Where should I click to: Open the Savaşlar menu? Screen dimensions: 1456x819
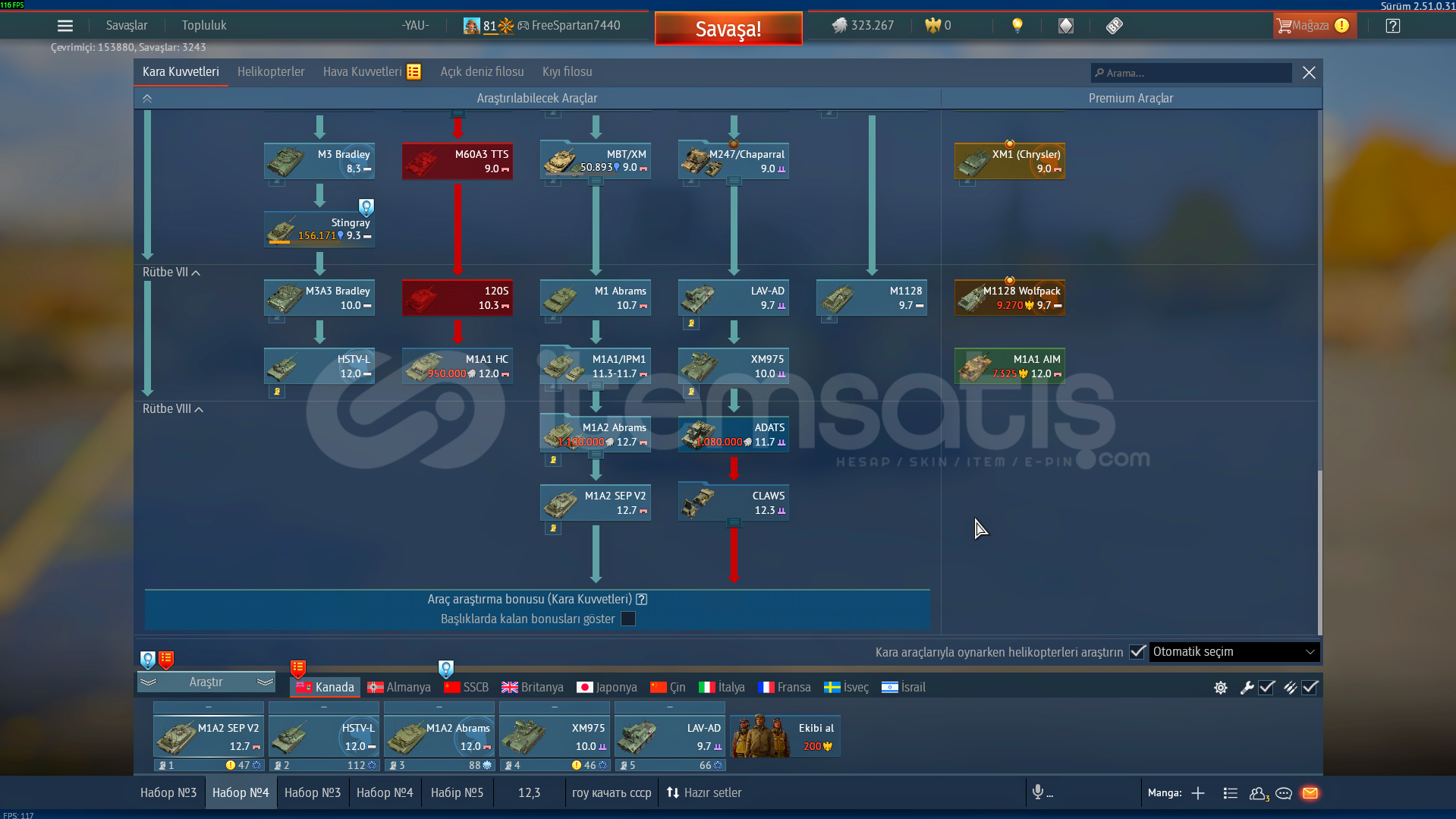(127, 26)
